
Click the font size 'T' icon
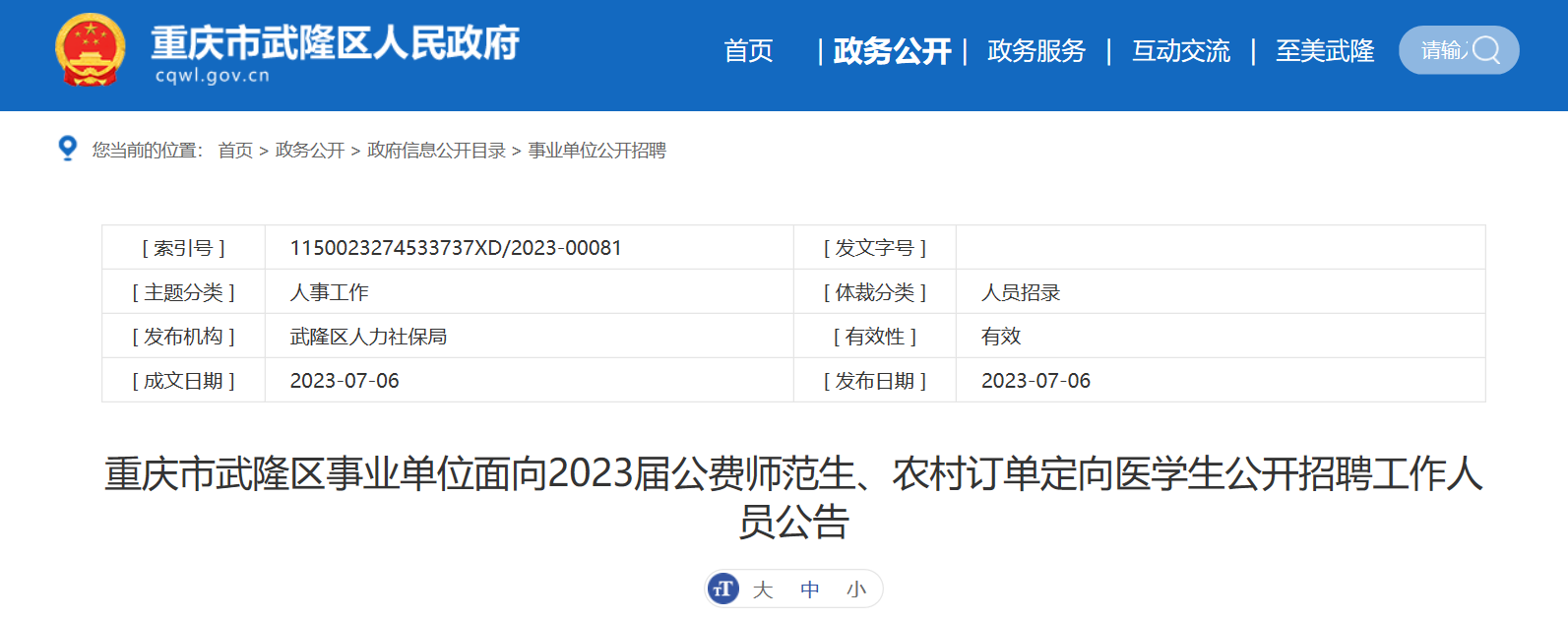tap(723, 589)
